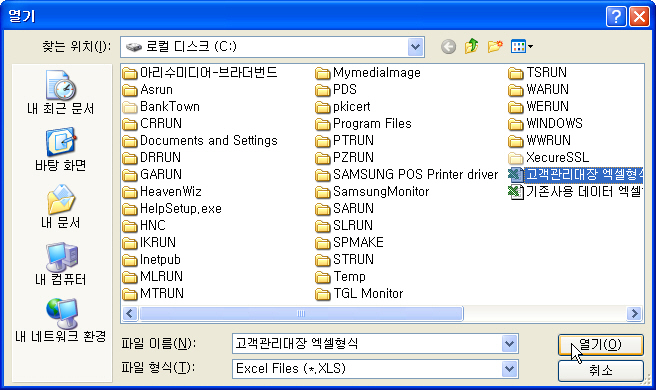Select the Inetpub folder
This screenshot has width=656, height=390.
click(152, 259)
